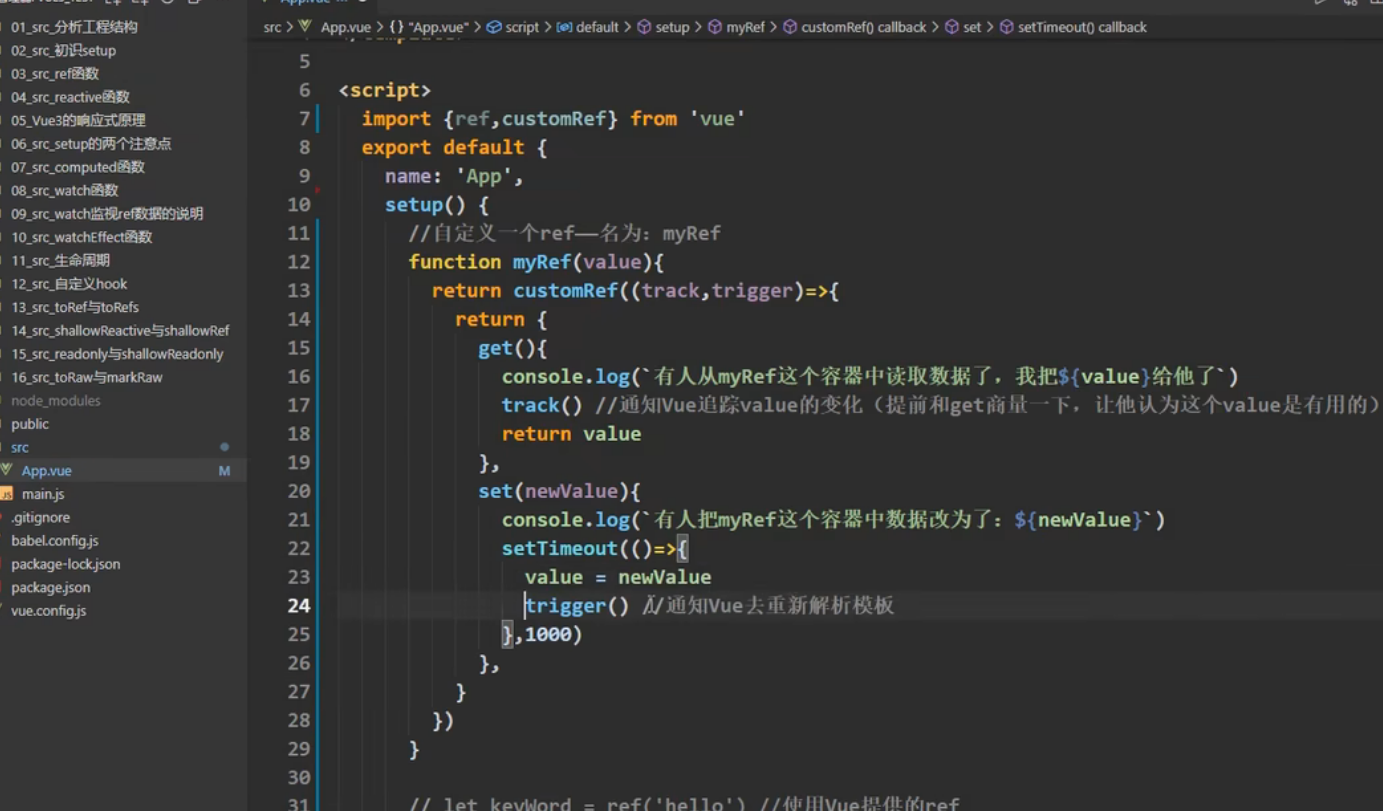Viewport: 1383px width, 811px height.
Task: Click the curly braces icon in breadcrumbs
Action: coord(396,28)
